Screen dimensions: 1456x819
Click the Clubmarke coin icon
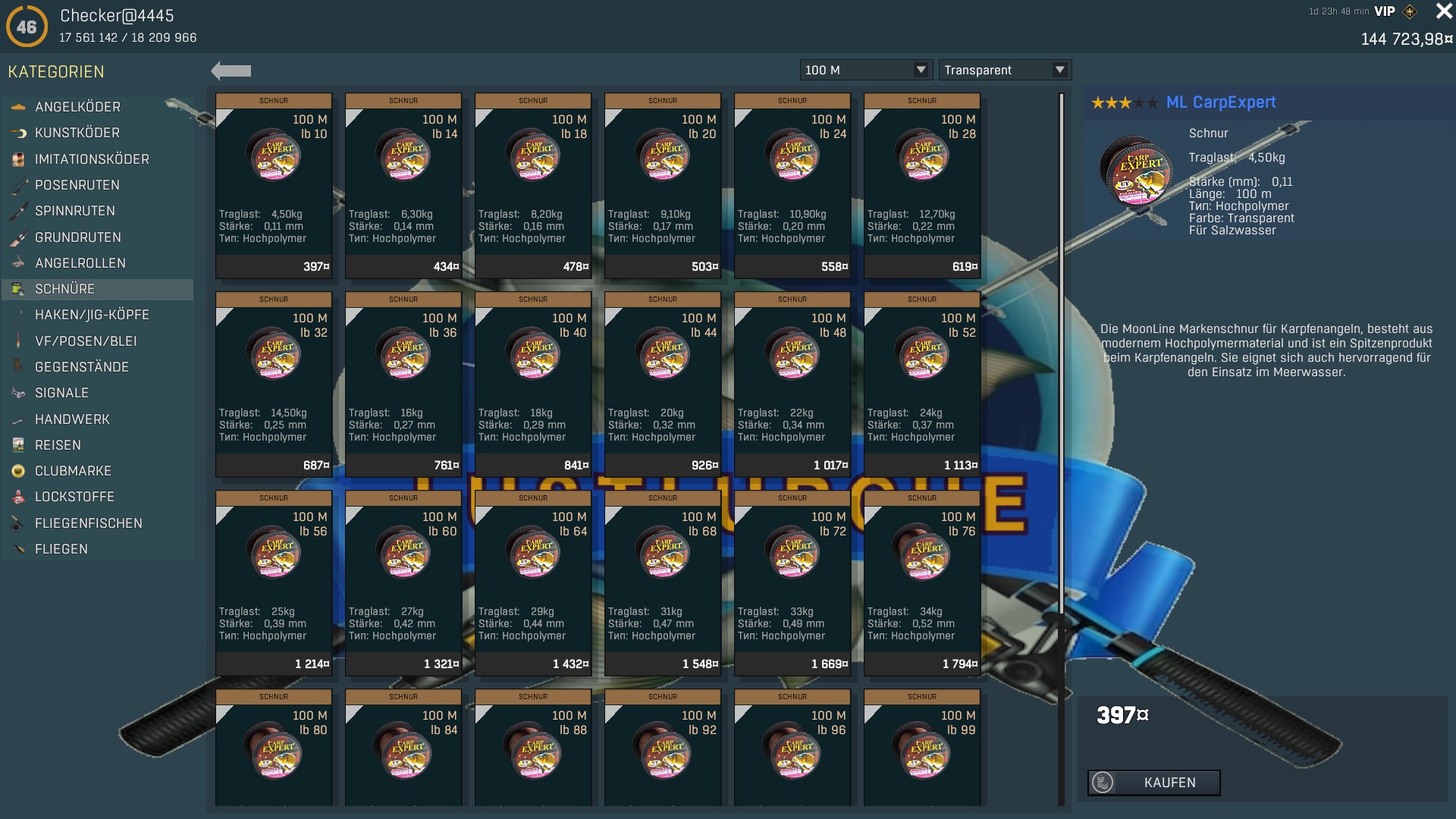[18, 471]
